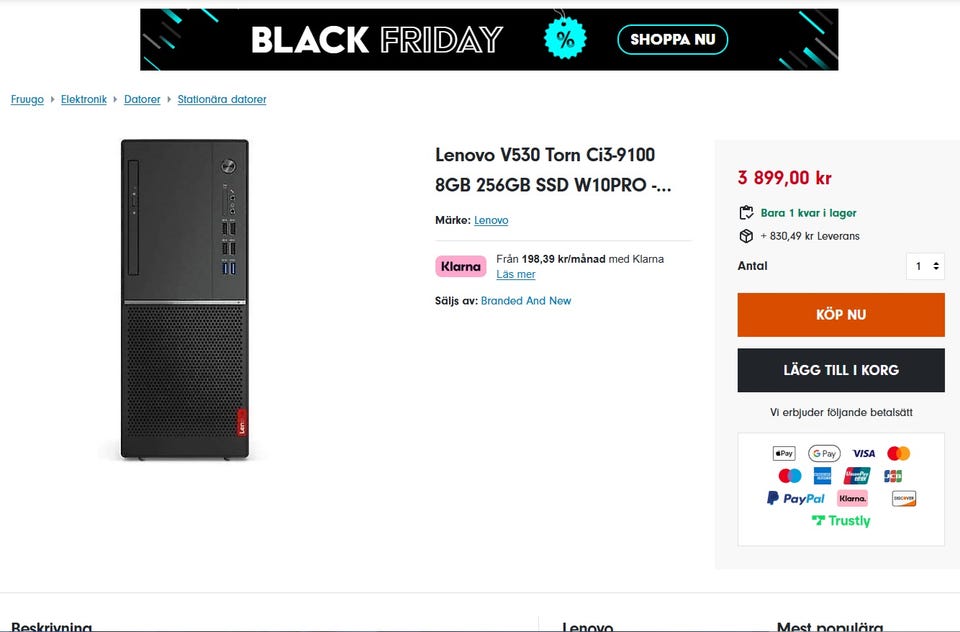This screenshot has width=960, height=632.
Task: Click the delivery box icon beside Leverans
Action: [746, 236]
